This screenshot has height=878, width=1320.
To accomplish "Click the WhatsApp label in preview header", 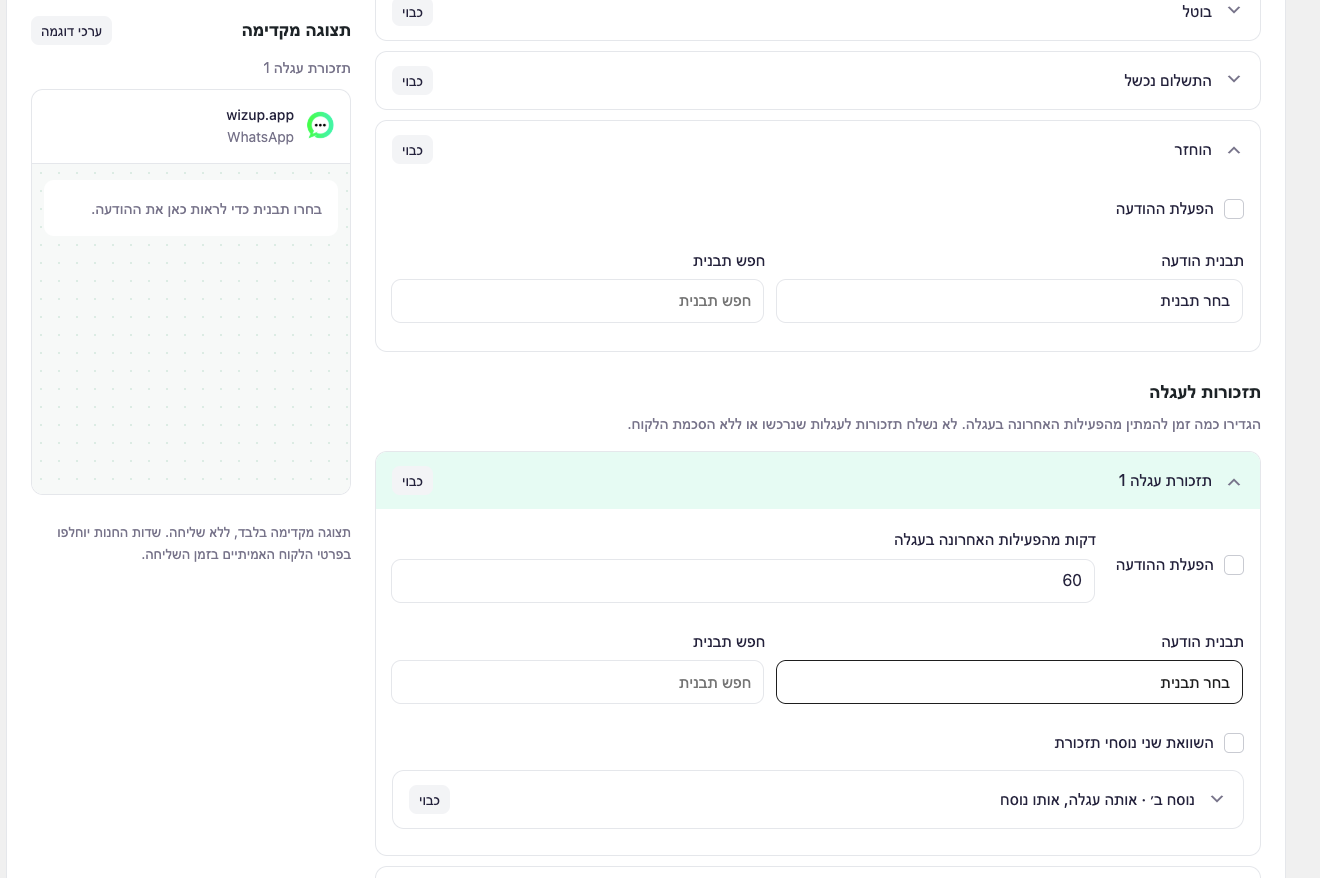I will 260,137.
